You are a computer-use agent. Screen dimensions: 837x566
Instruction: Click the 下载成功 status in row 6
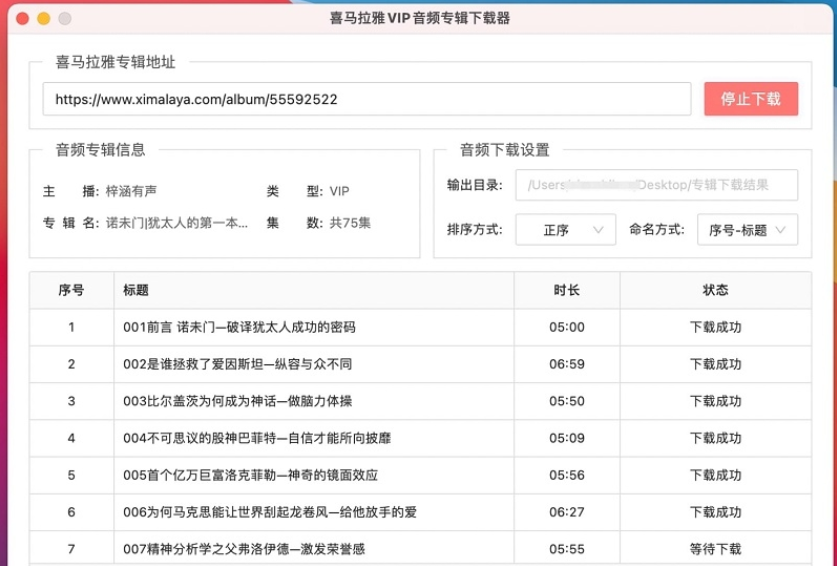coord(715,512)
